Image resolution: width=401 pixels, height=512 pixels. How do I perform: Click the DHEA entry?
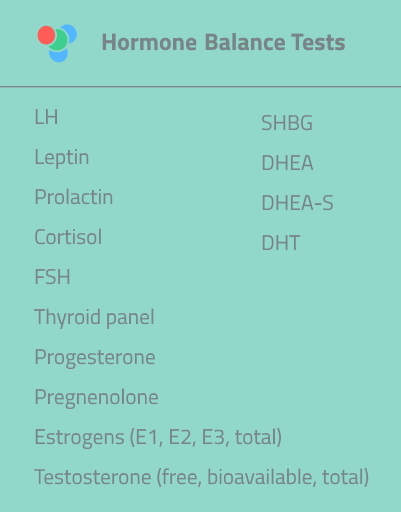tap(287, 163)
